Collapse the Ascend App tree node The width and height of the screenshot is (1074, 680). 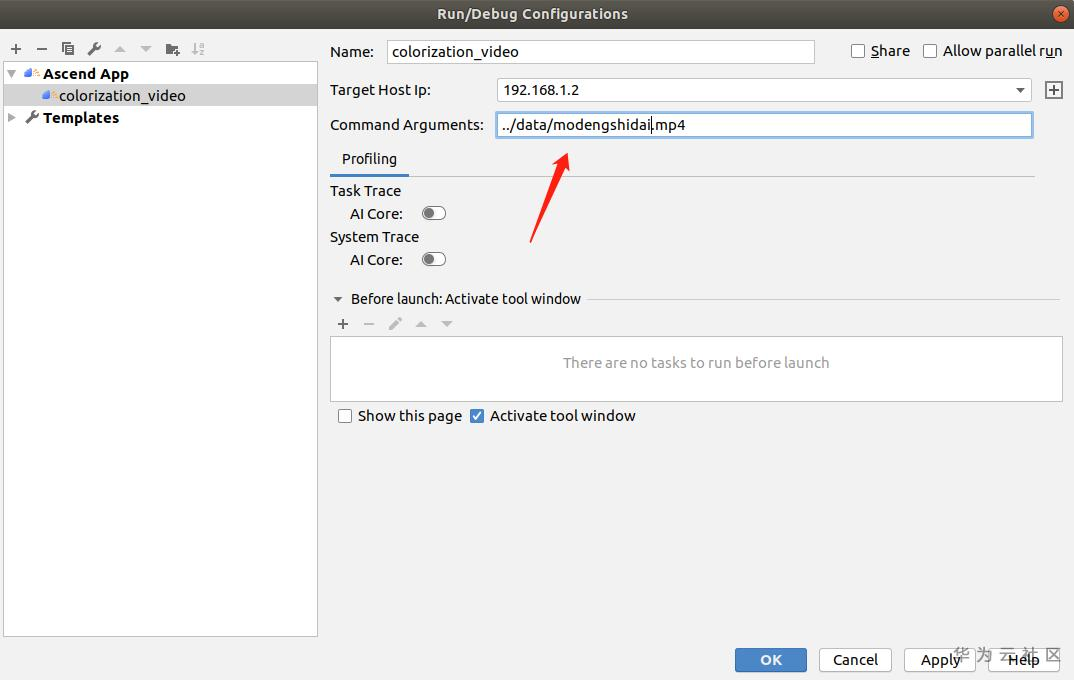[12, 73]
